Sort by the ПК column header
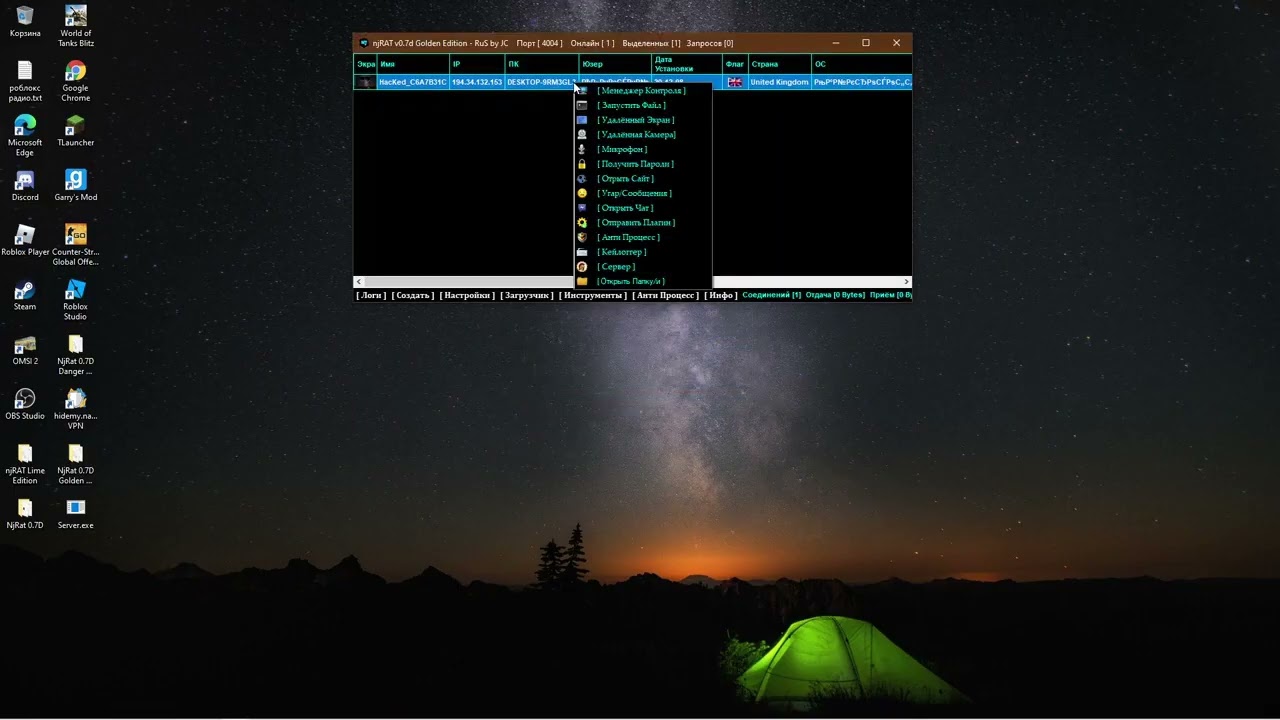The height and width of the screenshot is (720, 1280). point(542,64)
